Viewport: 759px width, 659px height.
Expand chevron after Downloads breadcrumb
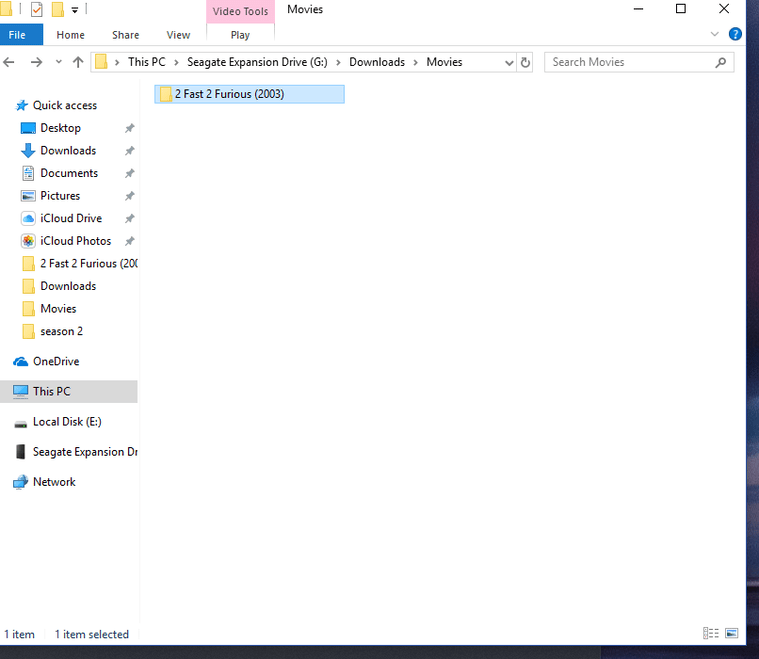416,62
